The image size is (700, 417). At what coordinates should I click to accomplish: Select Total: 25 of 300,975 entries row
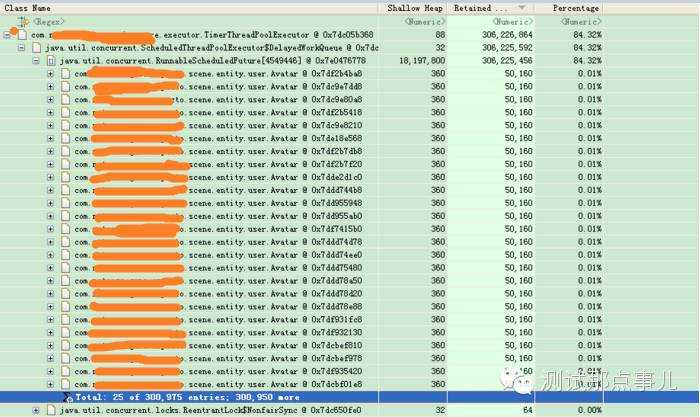pos(349,397)
